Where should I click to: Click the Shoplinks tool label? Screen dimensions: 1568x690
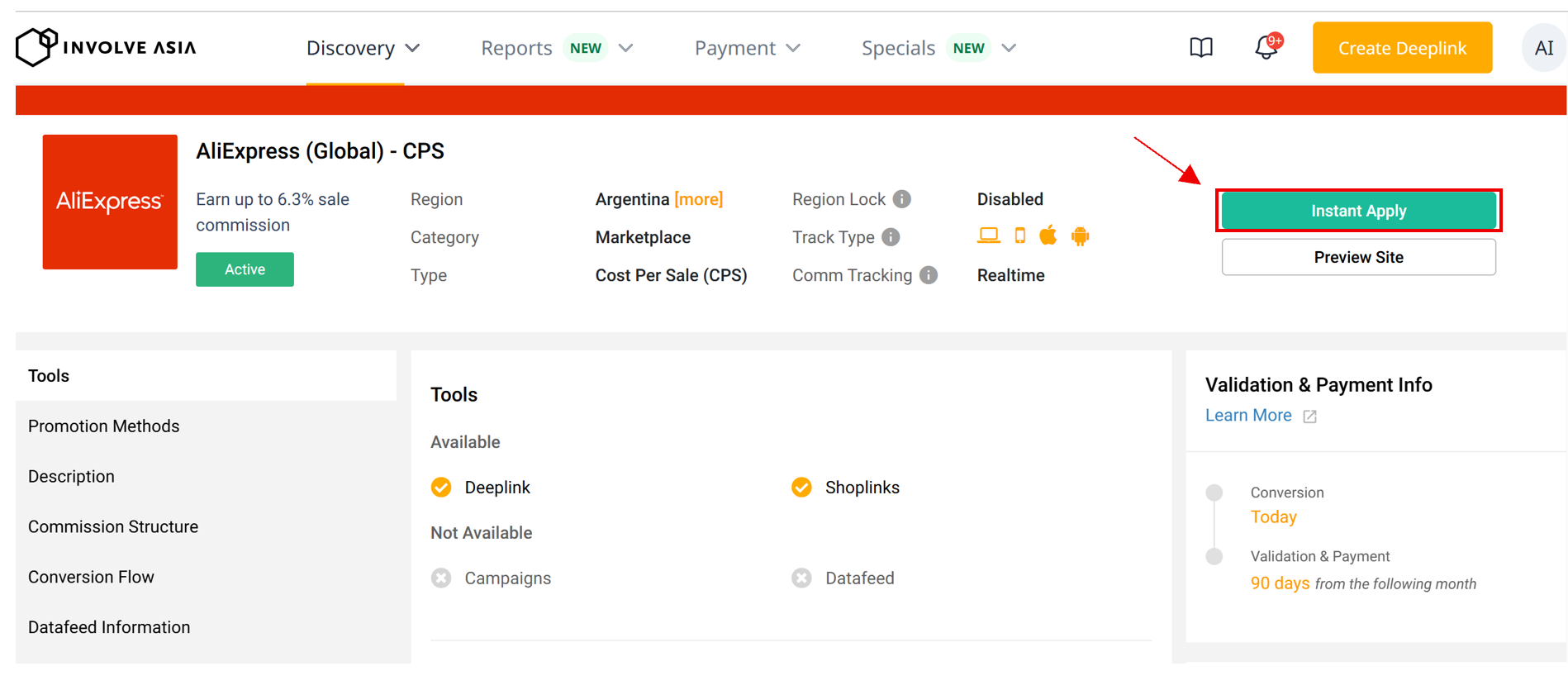[x=862, y=488]
